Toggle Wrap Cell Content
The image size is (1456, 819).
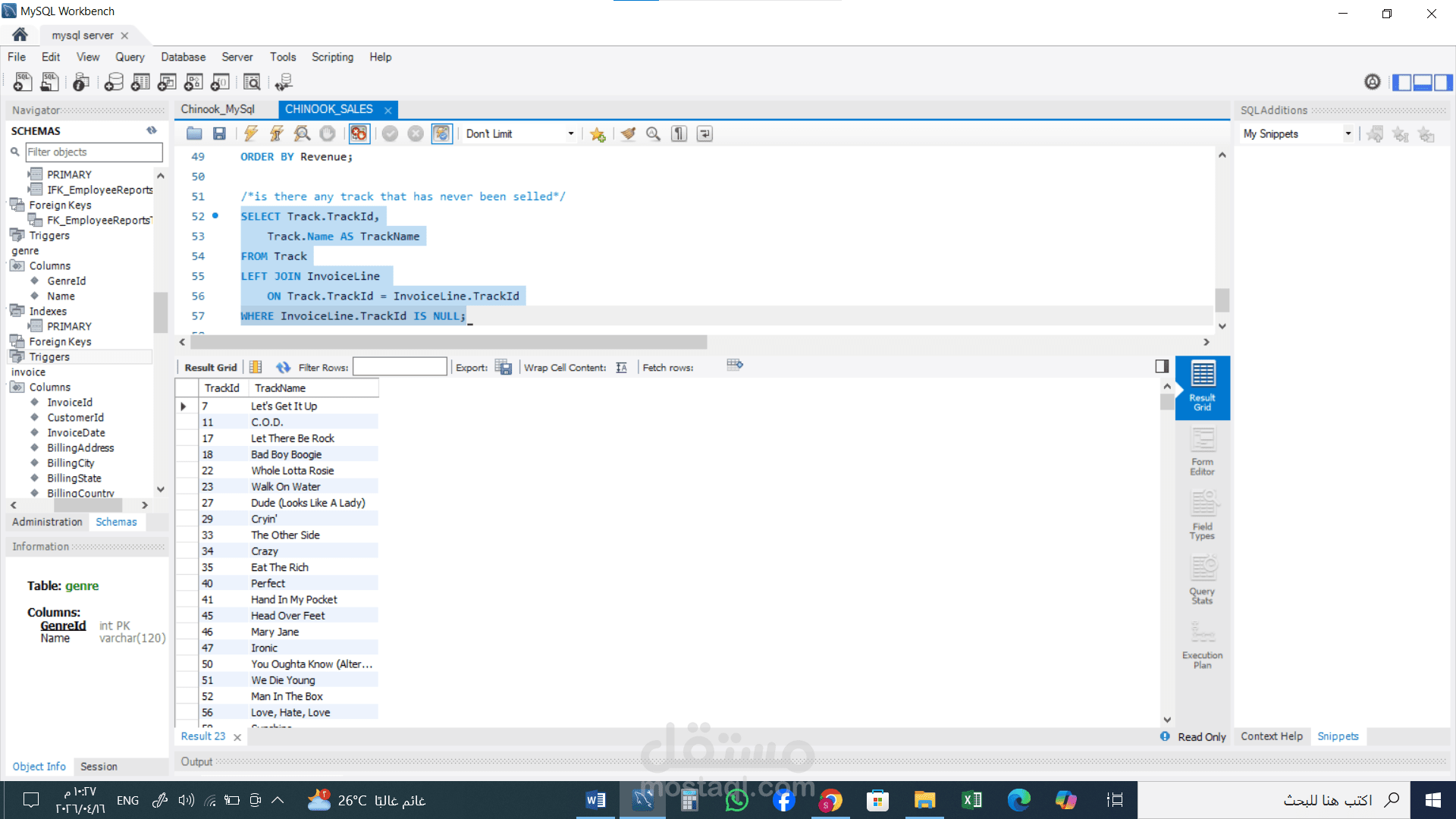click(x=621, y=367)
